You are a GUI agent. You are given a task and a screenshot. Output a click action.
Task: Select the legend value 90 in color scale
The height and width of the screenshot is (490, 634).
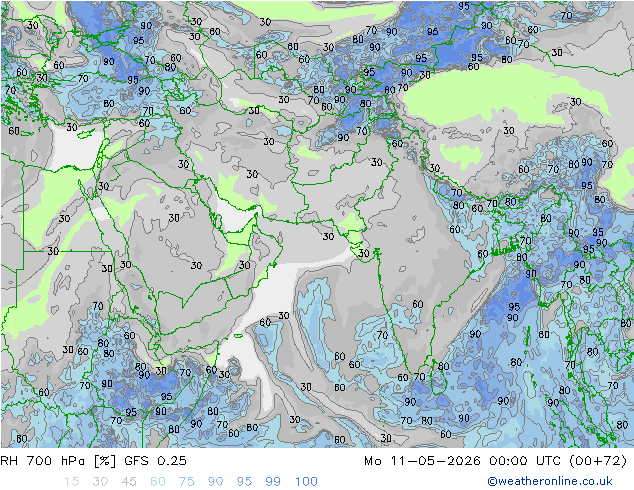click(x=215, y=481)
